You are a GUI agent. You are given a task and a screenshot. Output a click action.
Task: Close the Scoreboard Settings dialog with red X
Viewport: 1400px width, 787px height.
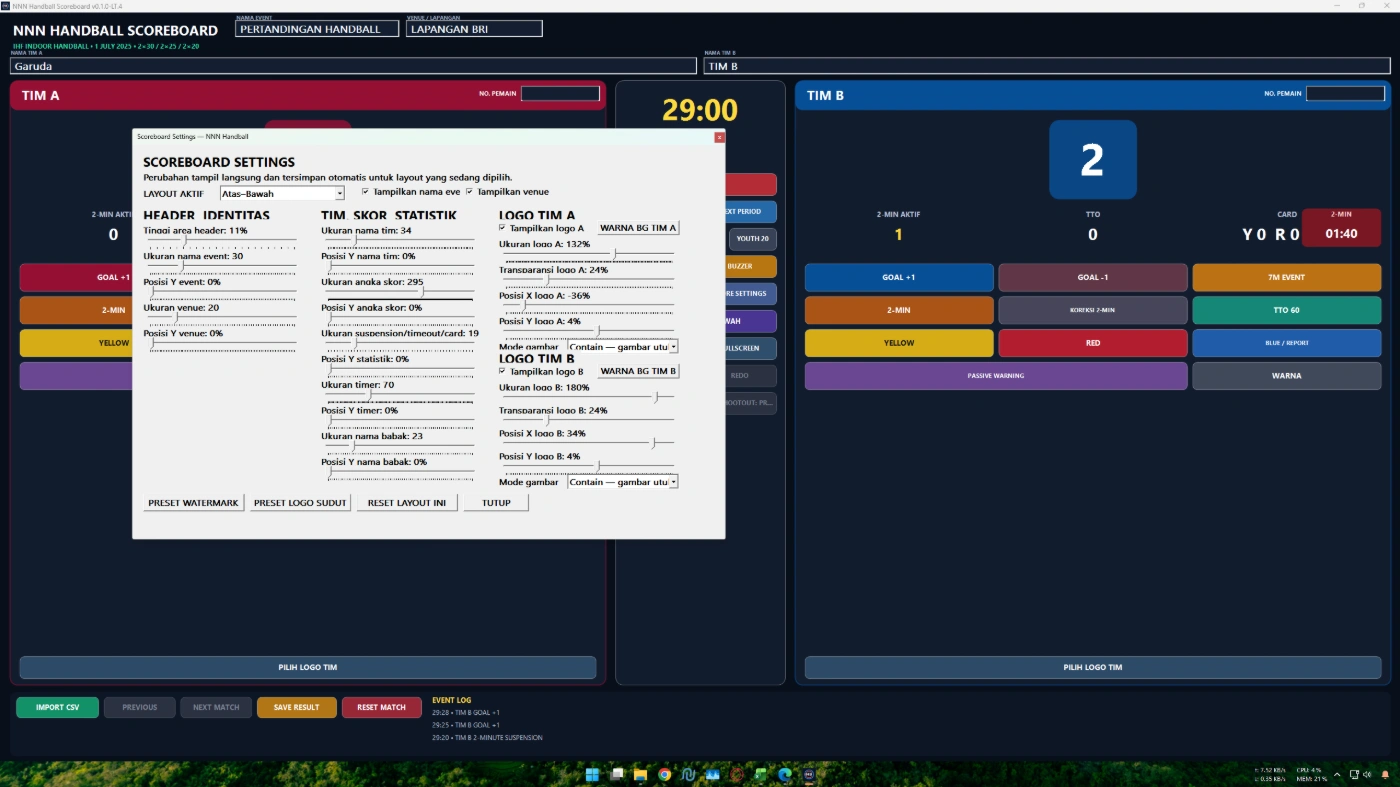719,137
